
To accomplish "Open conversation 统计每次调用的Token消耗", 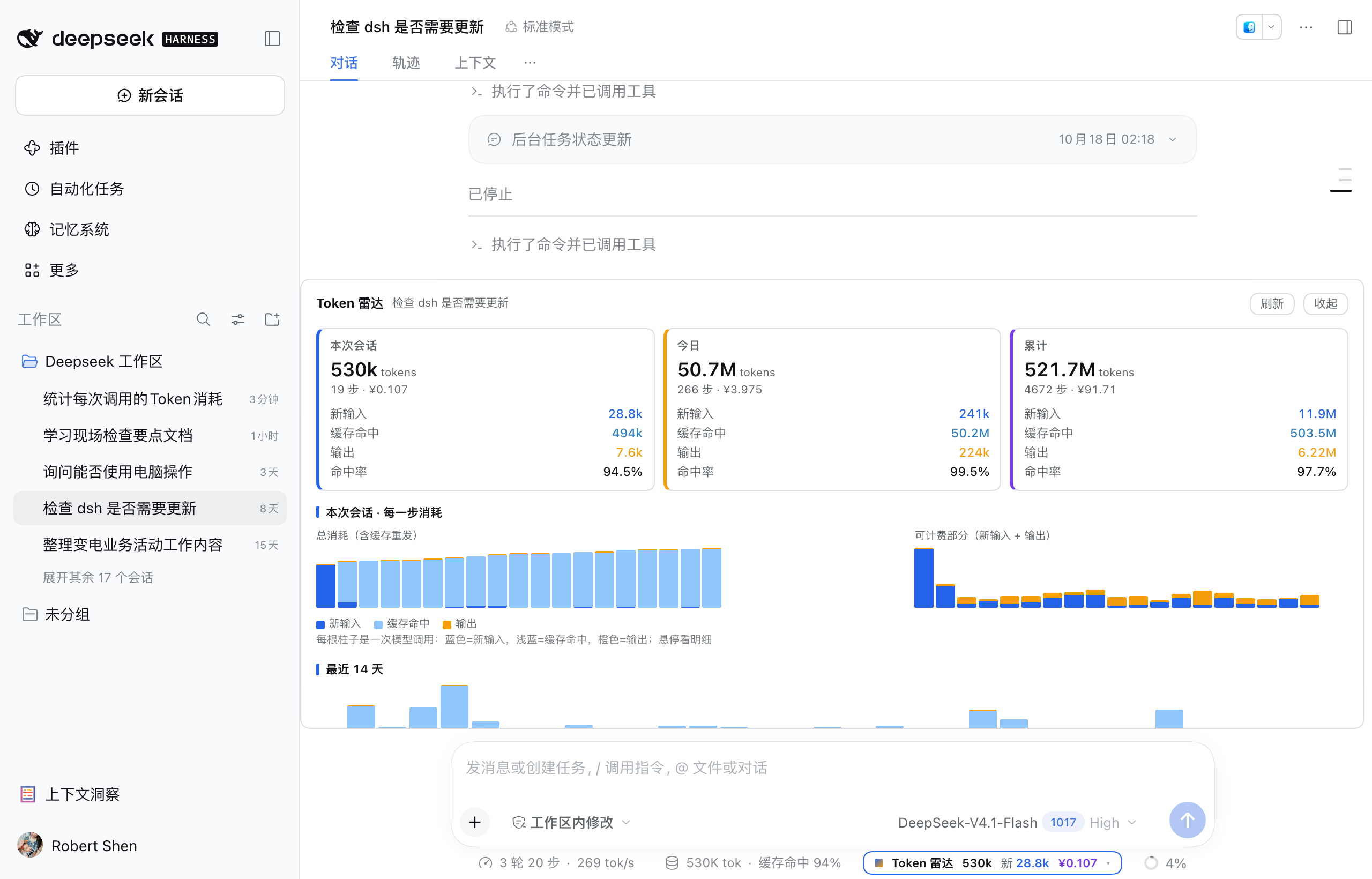I will (x=150, y=399).
